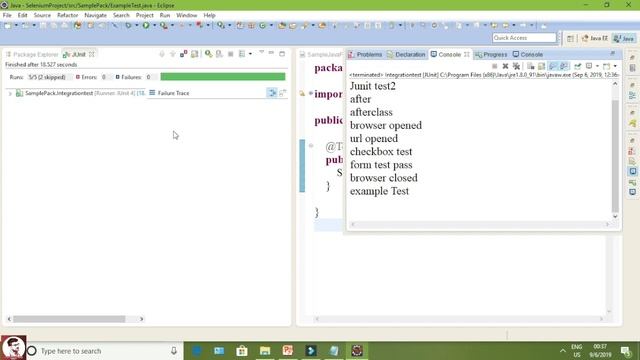The width and height of the screenshot is (640, 360).
Task: Click the microphone icon in the search box
Action: (x=174, y=351)
